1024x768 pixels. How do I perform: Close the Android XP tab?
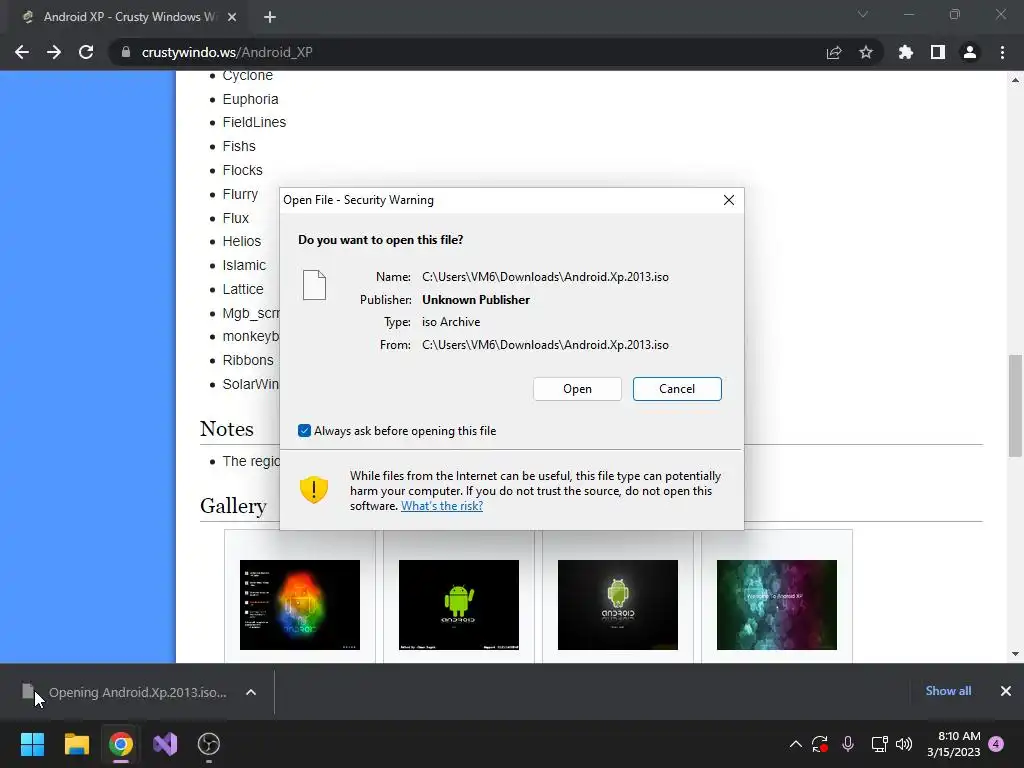pyautogui.click(x=232, y=17)
